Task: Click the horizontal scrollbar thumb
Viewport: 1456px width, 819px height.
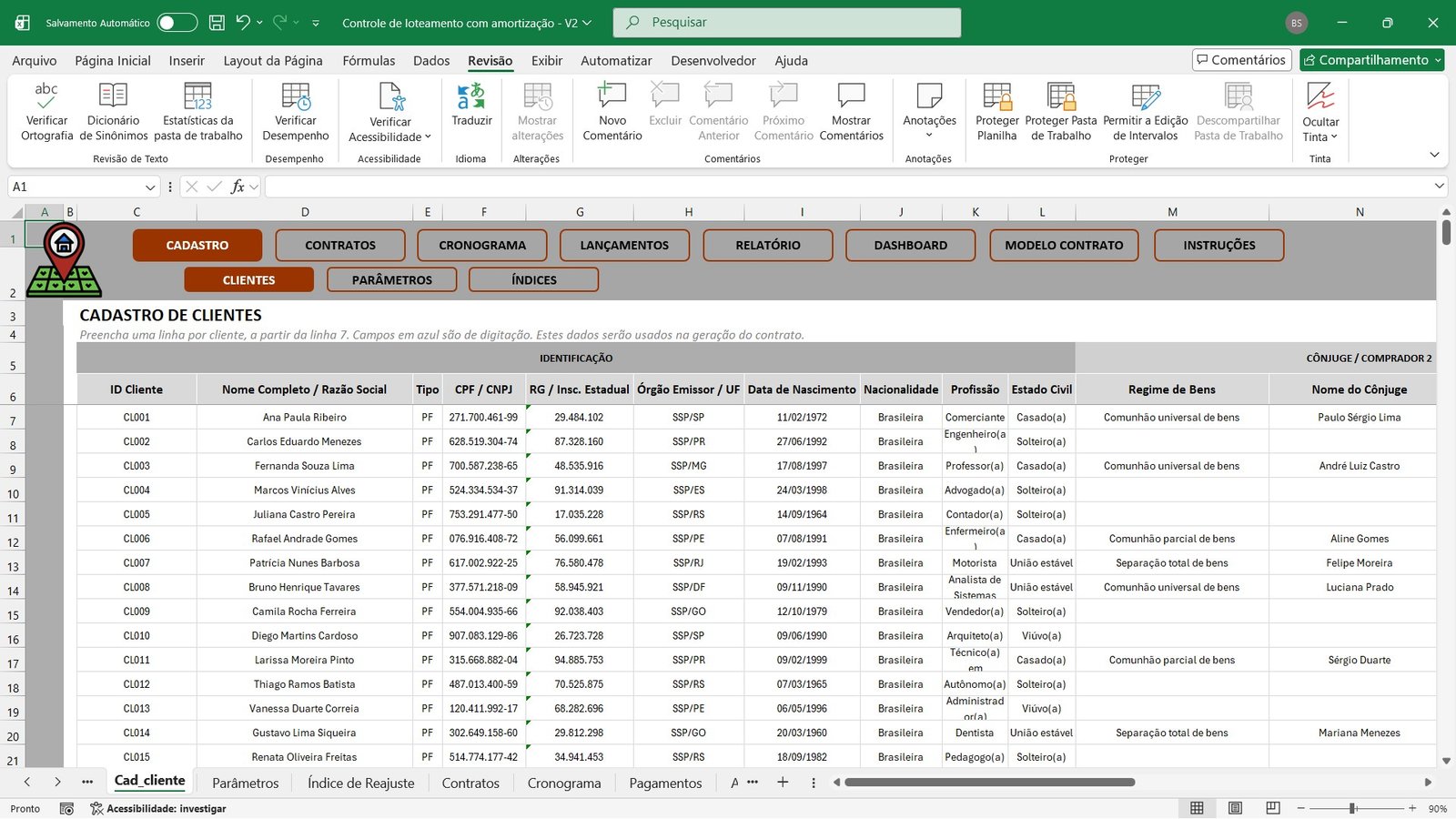Action: [x=990, y=782]
